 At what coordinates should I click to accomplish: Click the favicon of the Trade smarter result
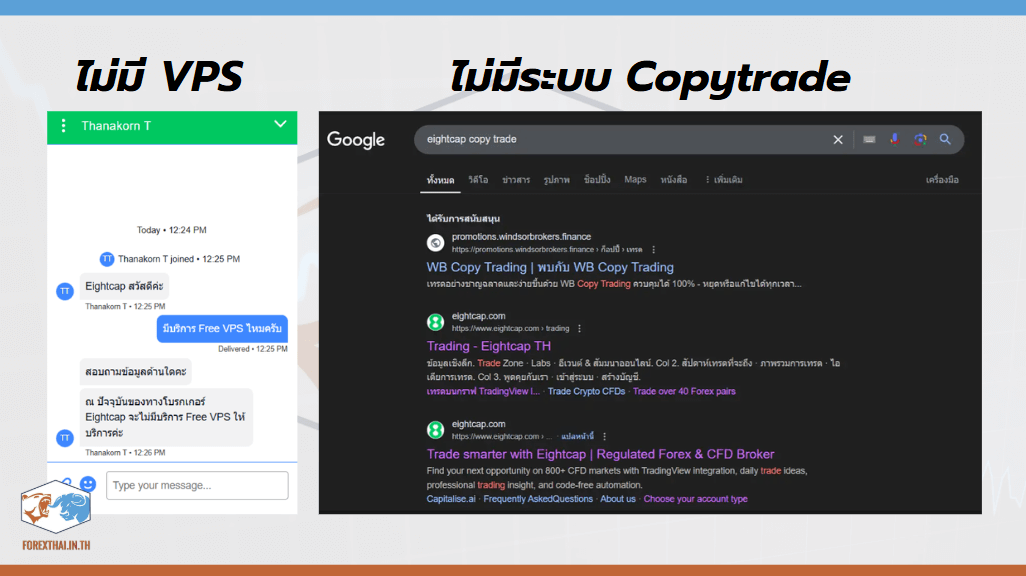435,430
